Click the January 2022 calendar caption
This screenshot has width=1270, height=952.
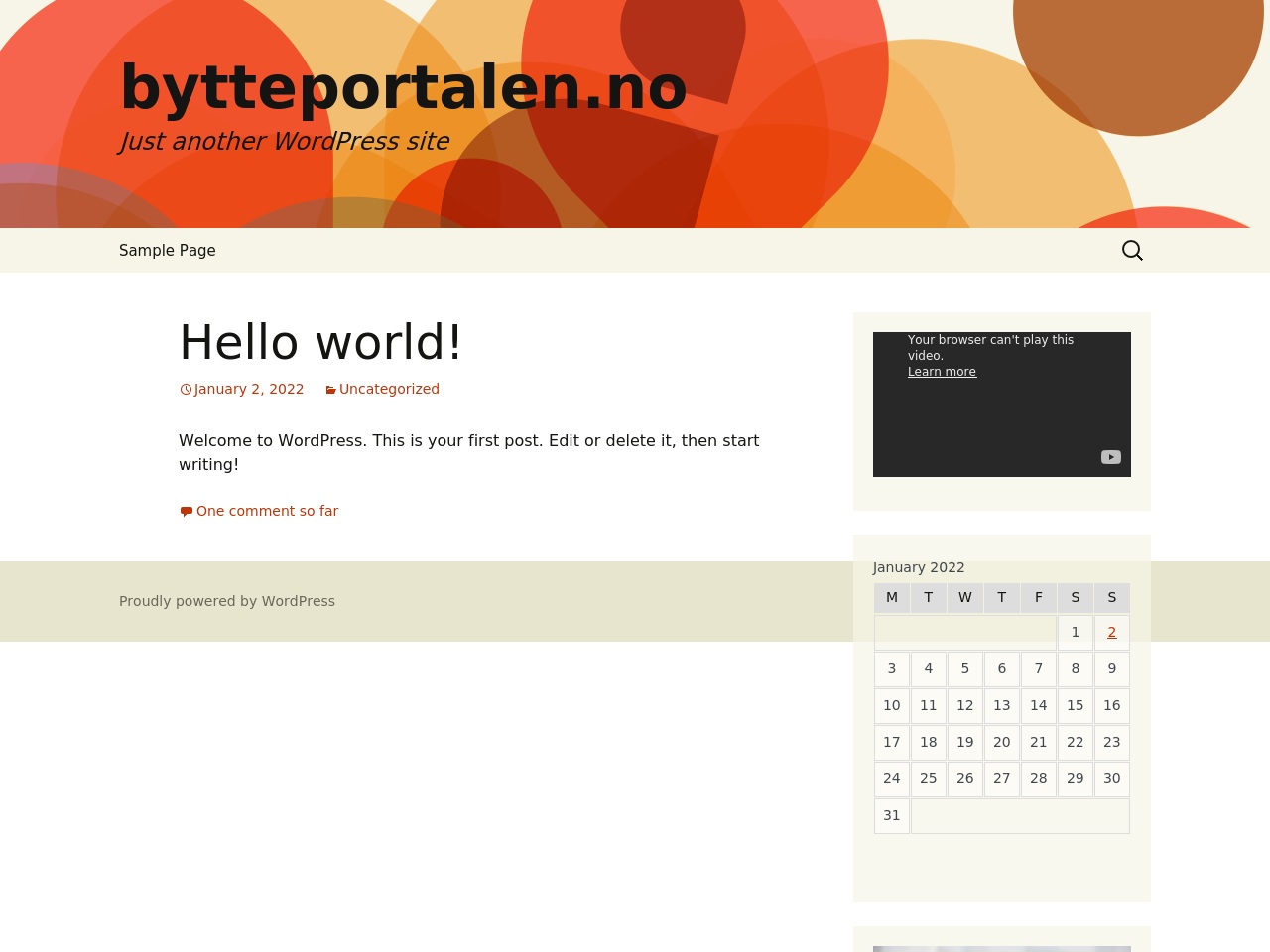pyautogui.click(x=919, y=567)
